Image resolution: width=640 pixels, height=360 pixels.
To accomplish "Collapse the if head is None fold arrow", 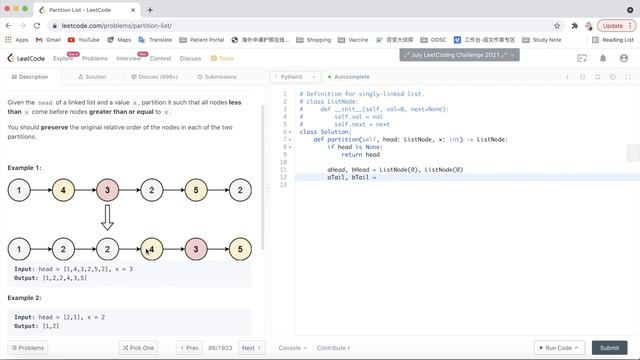I will click(290, 147).
